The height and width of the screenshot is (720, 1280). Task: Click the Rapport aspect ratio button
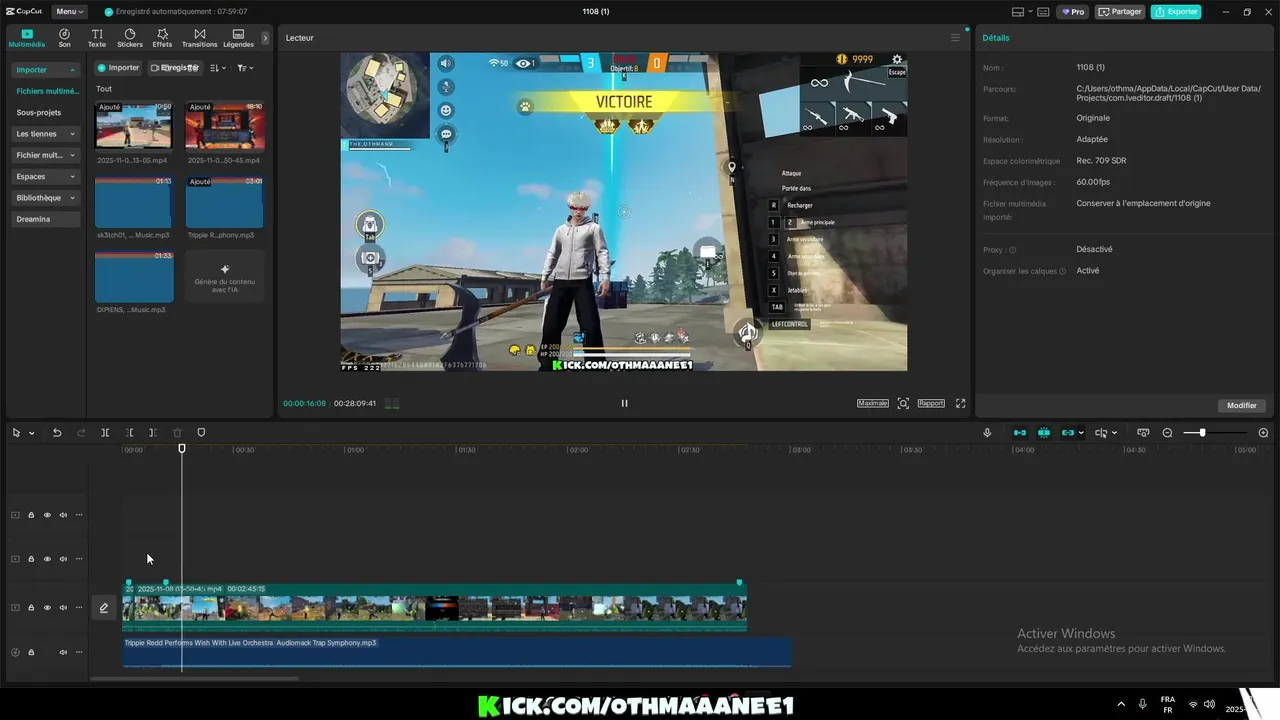tap(931, 403)
